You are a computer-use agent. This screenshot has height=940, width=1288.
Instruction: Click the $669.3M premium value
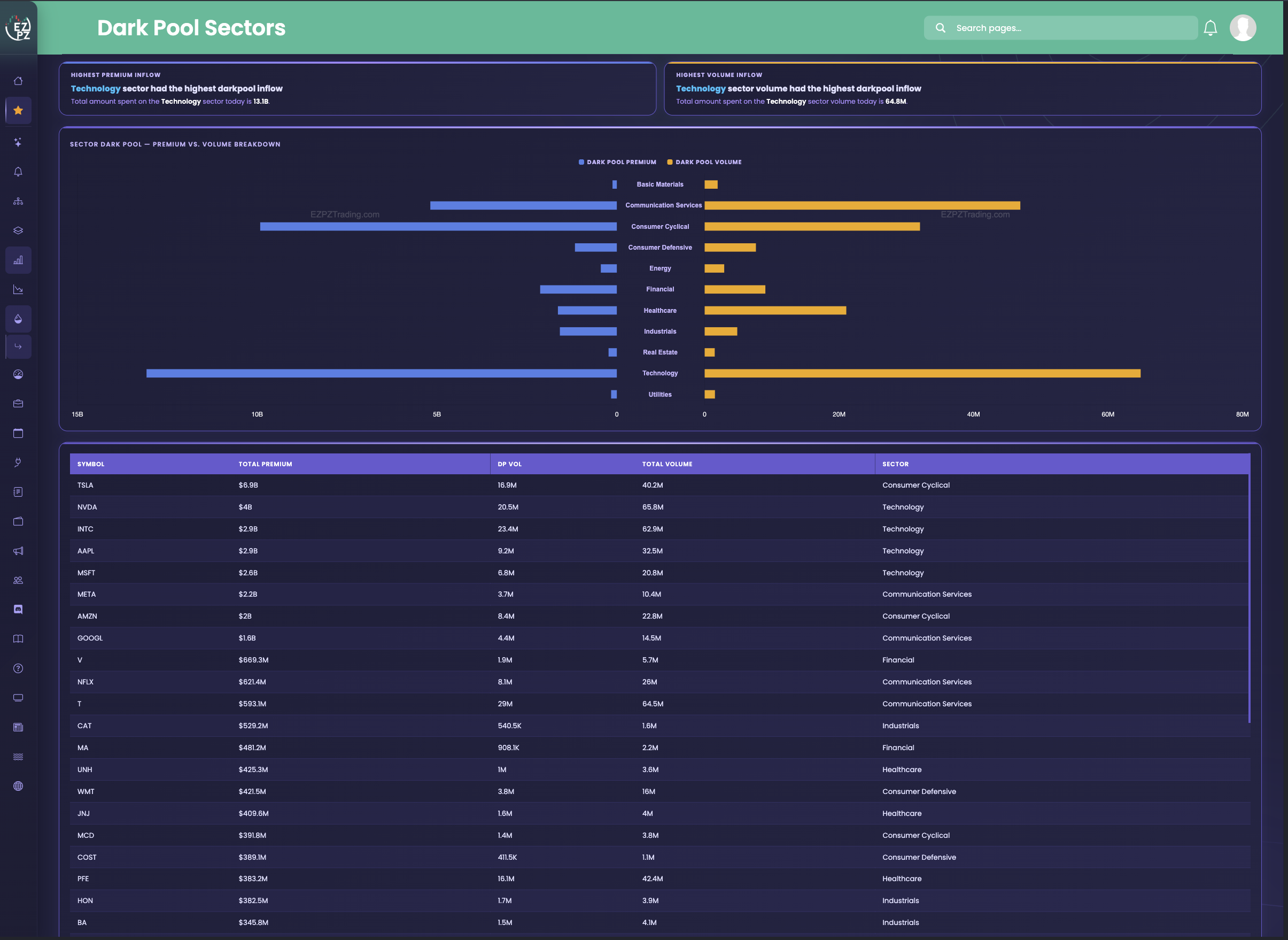(x=254, y=660)
